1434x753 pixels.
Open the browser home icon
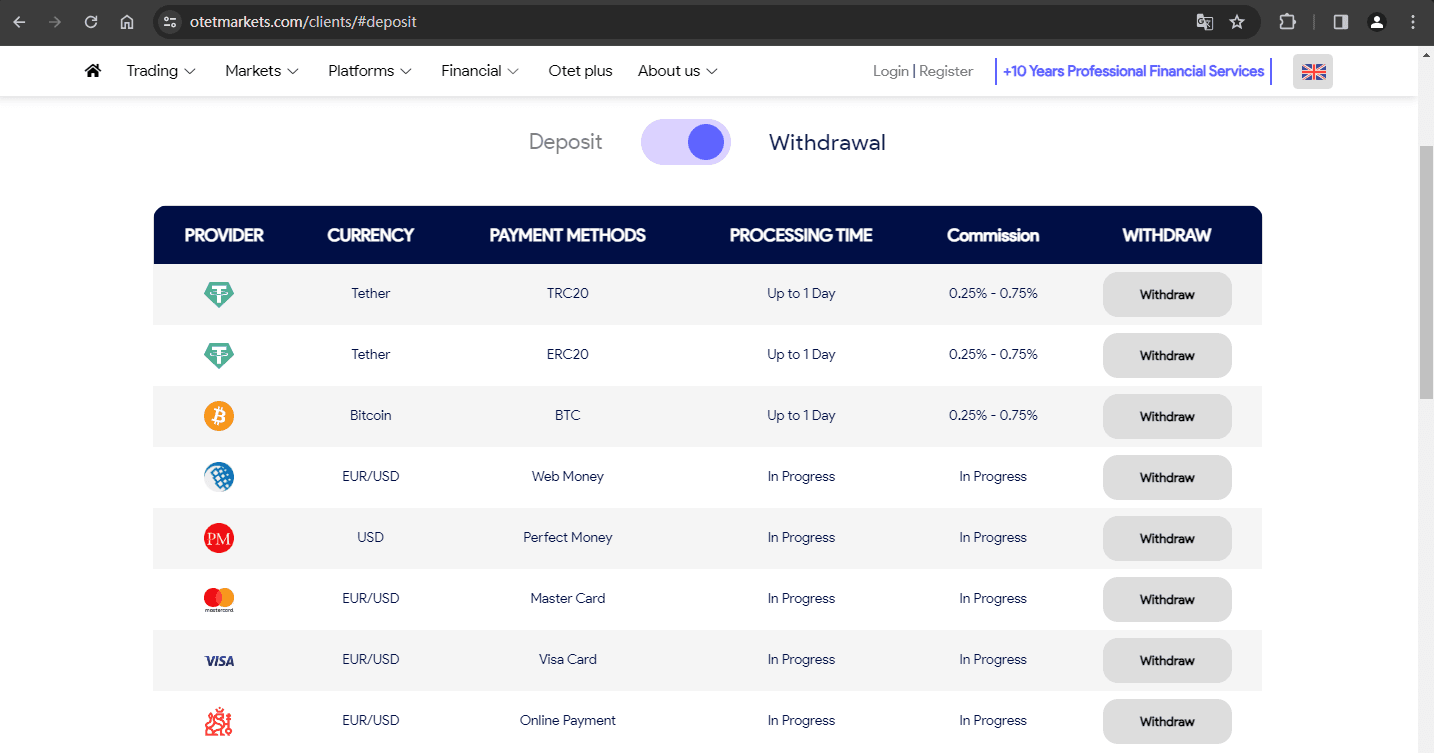[x=127, y=22]
